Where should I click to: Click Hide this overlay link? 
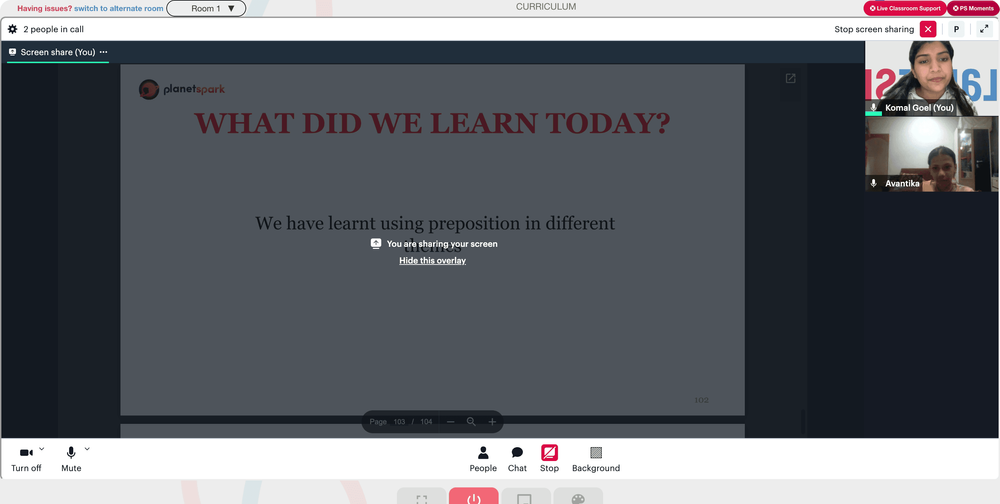pos(432,261)
